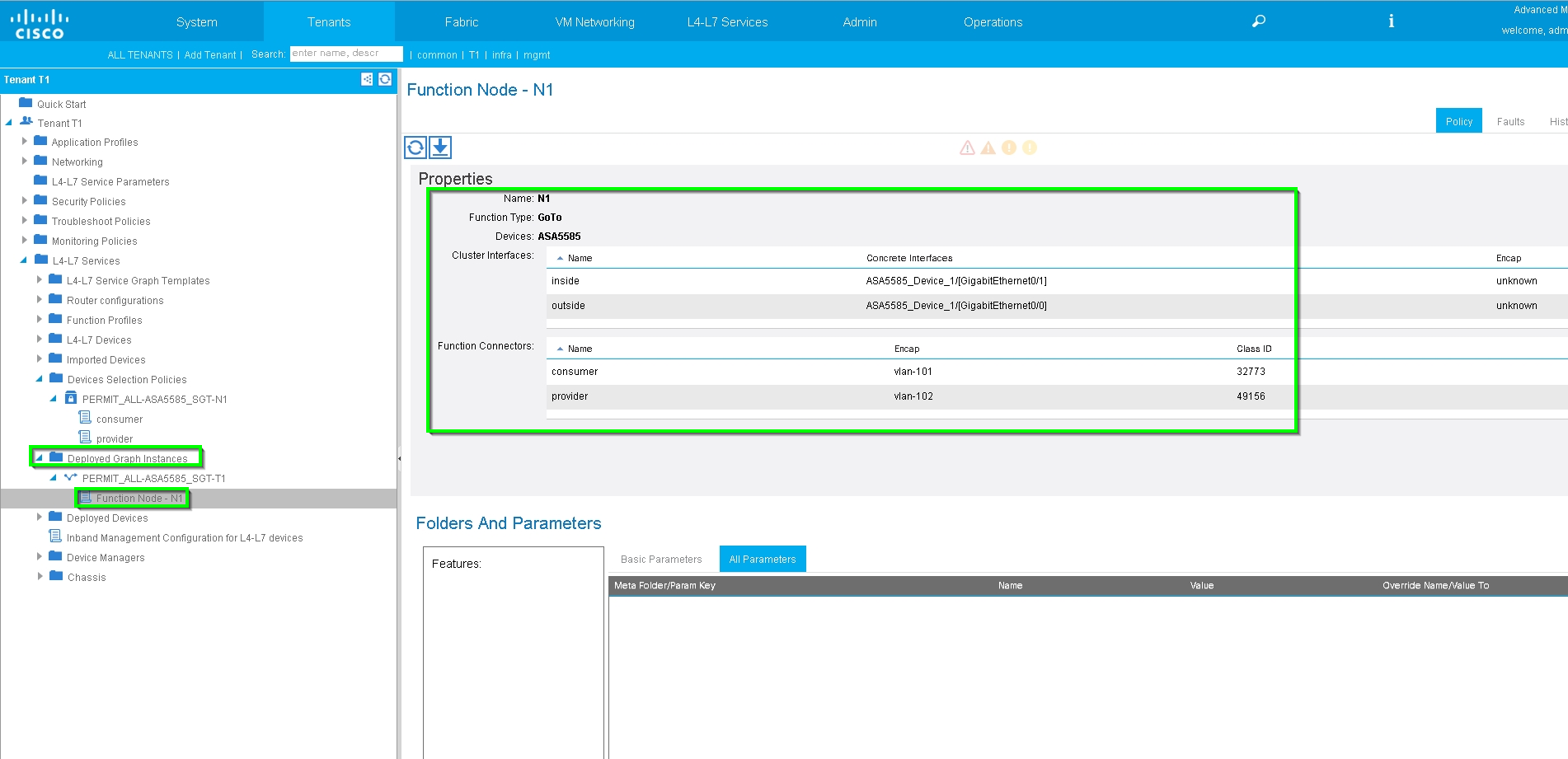1568x759 pixels.
Task: Expand the Networking tree node
Action: pos(25,161)
